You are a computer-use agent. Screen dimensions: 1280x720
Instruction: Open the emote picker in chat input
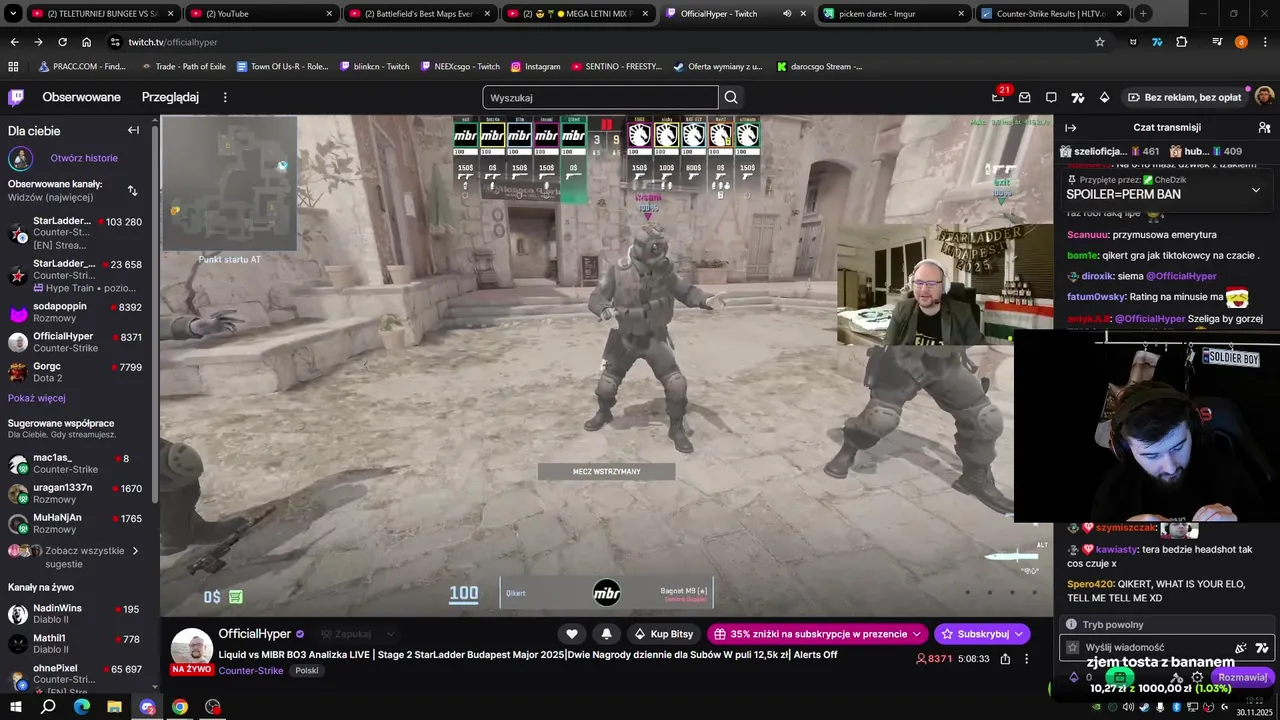point(1241,648)
